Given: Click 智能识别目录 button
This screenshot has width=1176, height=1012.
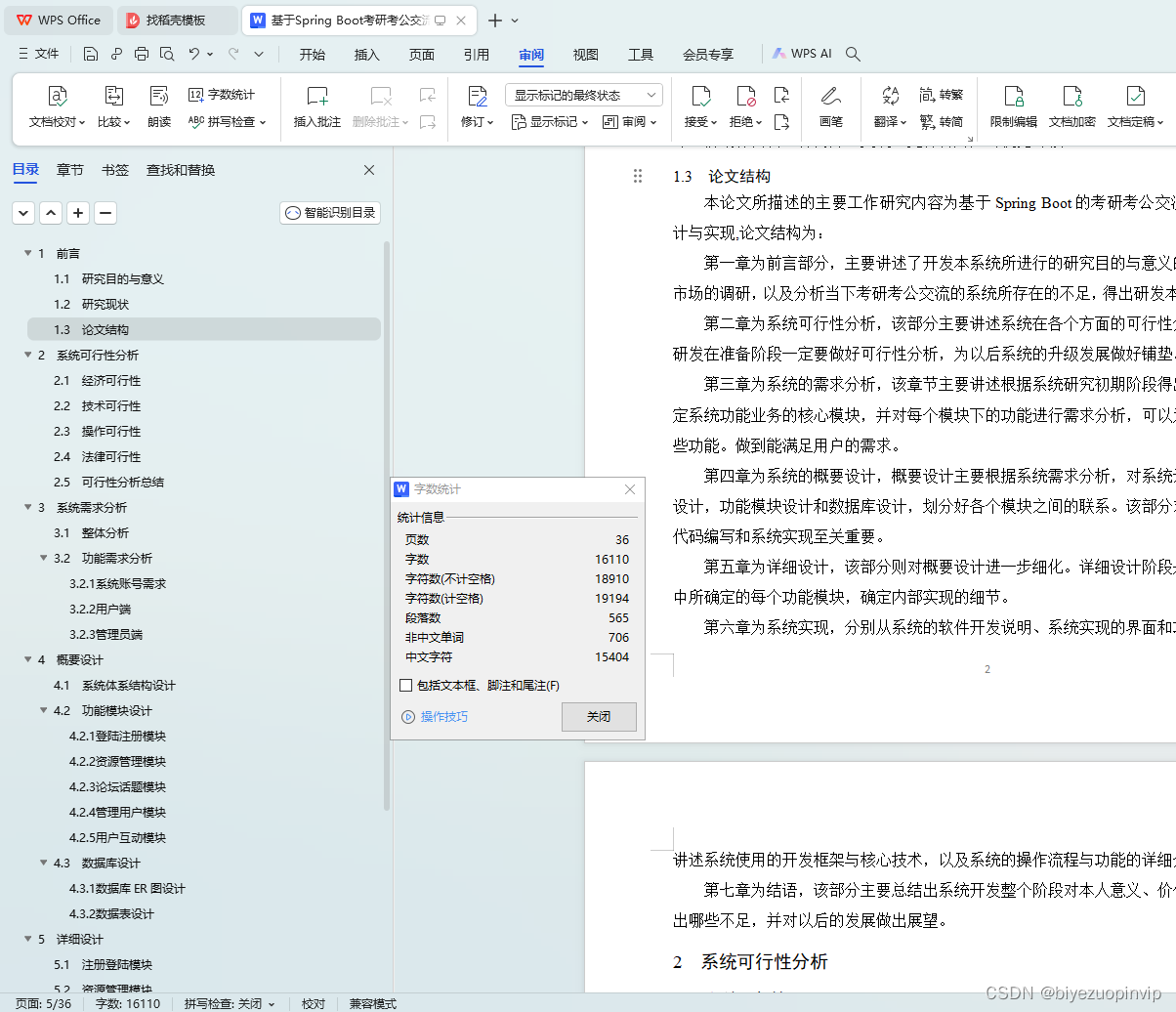Looking at the screenshot, I should coord(330,213).
